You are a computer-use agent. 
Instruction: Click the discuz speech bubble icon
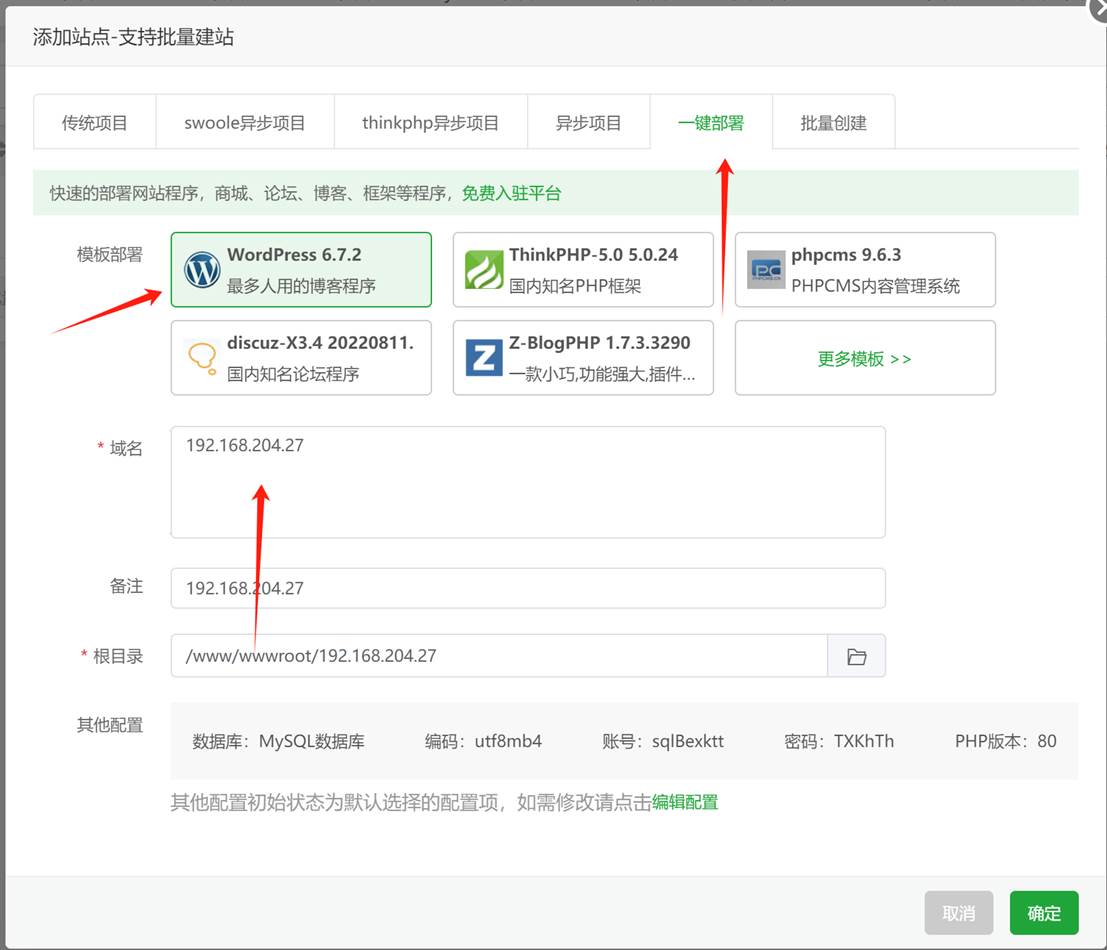[202, 358]
